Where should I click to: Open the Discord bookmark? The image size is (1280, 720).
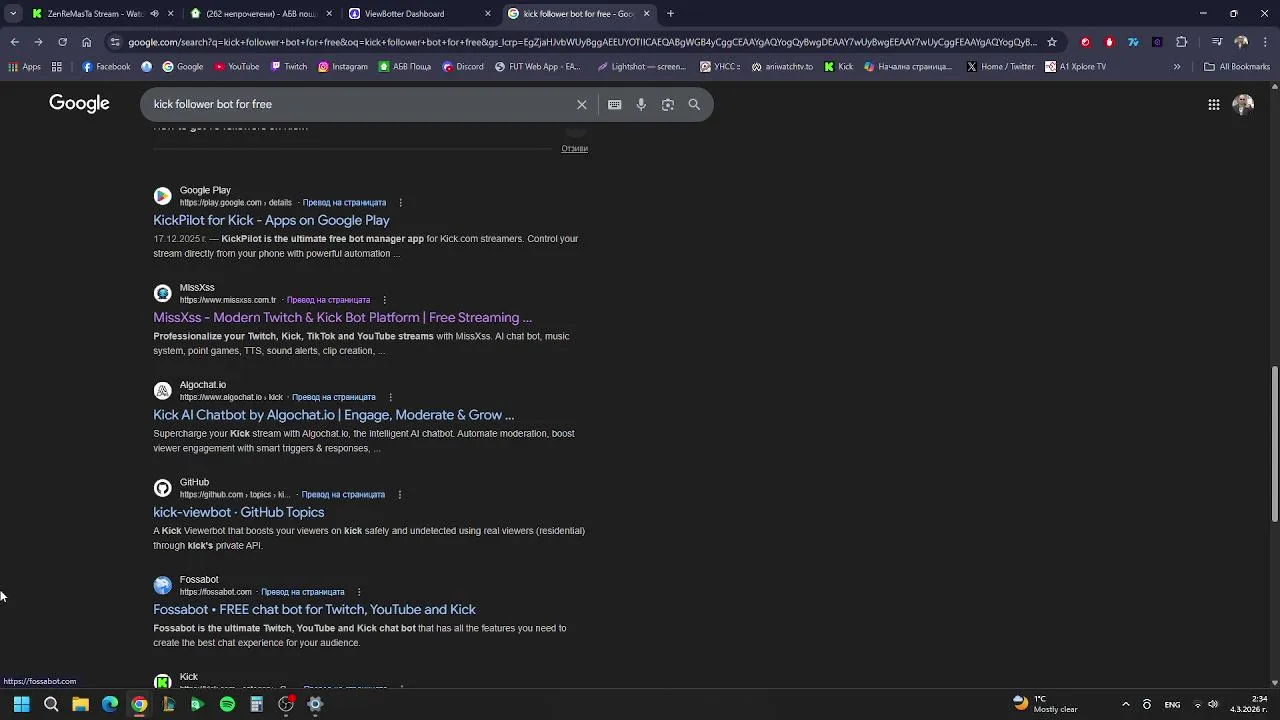point(461,67)
